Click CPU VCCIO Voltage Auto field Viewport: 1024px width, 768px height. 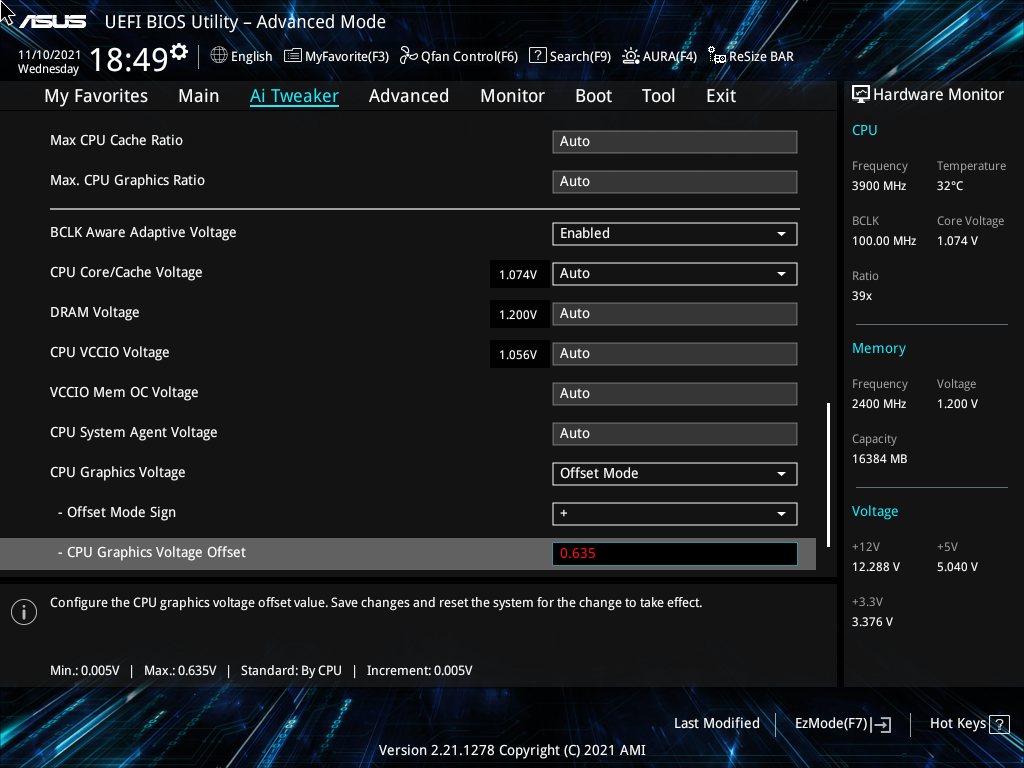coord(675,353)
